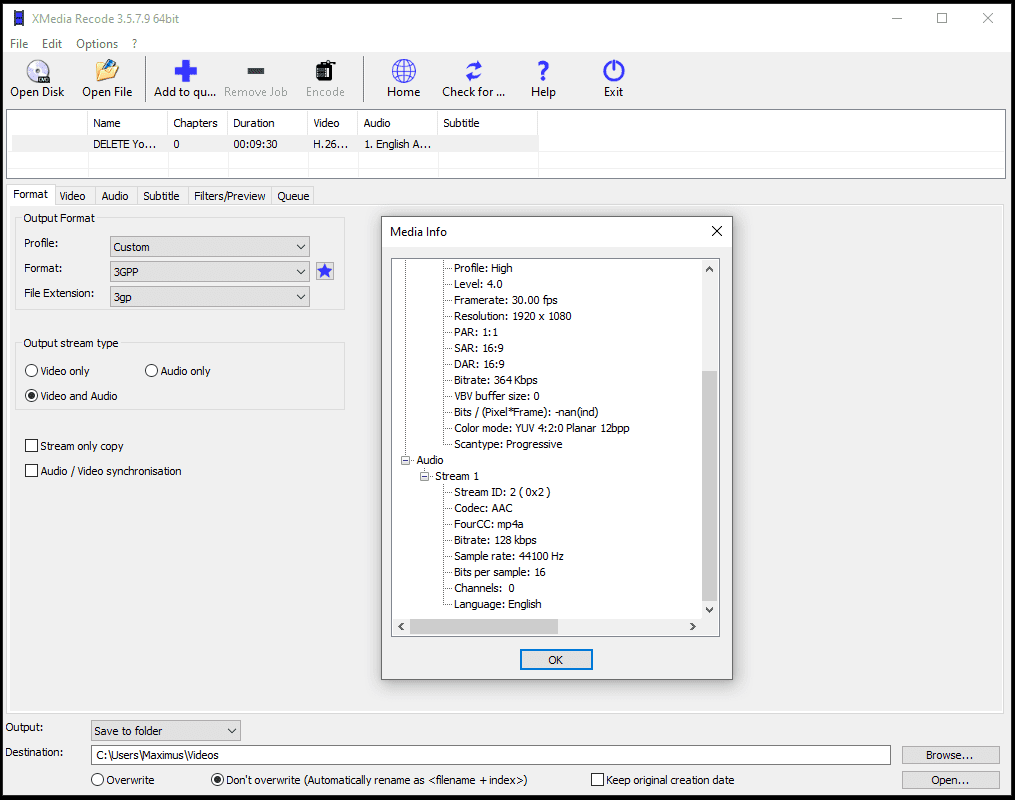
Task: Click the blue star favorite format icon
Action: 325,271
